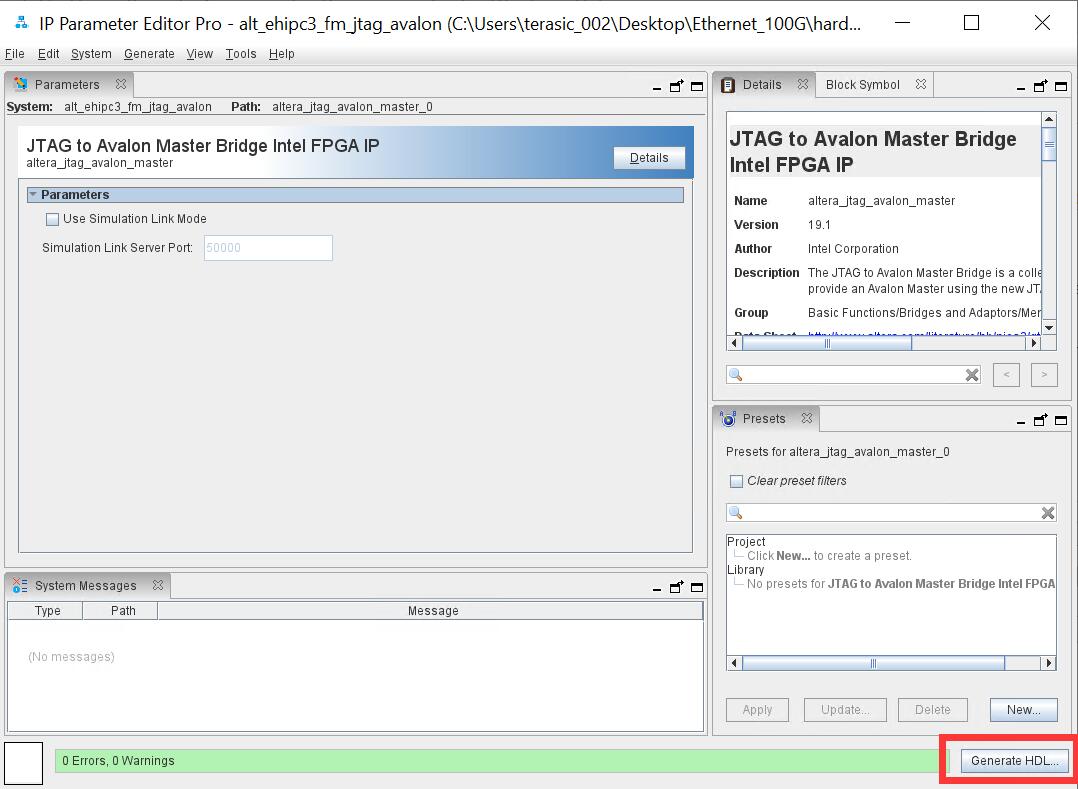Screen dimensions: 1078x789
Task: Click the Generate HDL... button
Action: [1014, 760]
